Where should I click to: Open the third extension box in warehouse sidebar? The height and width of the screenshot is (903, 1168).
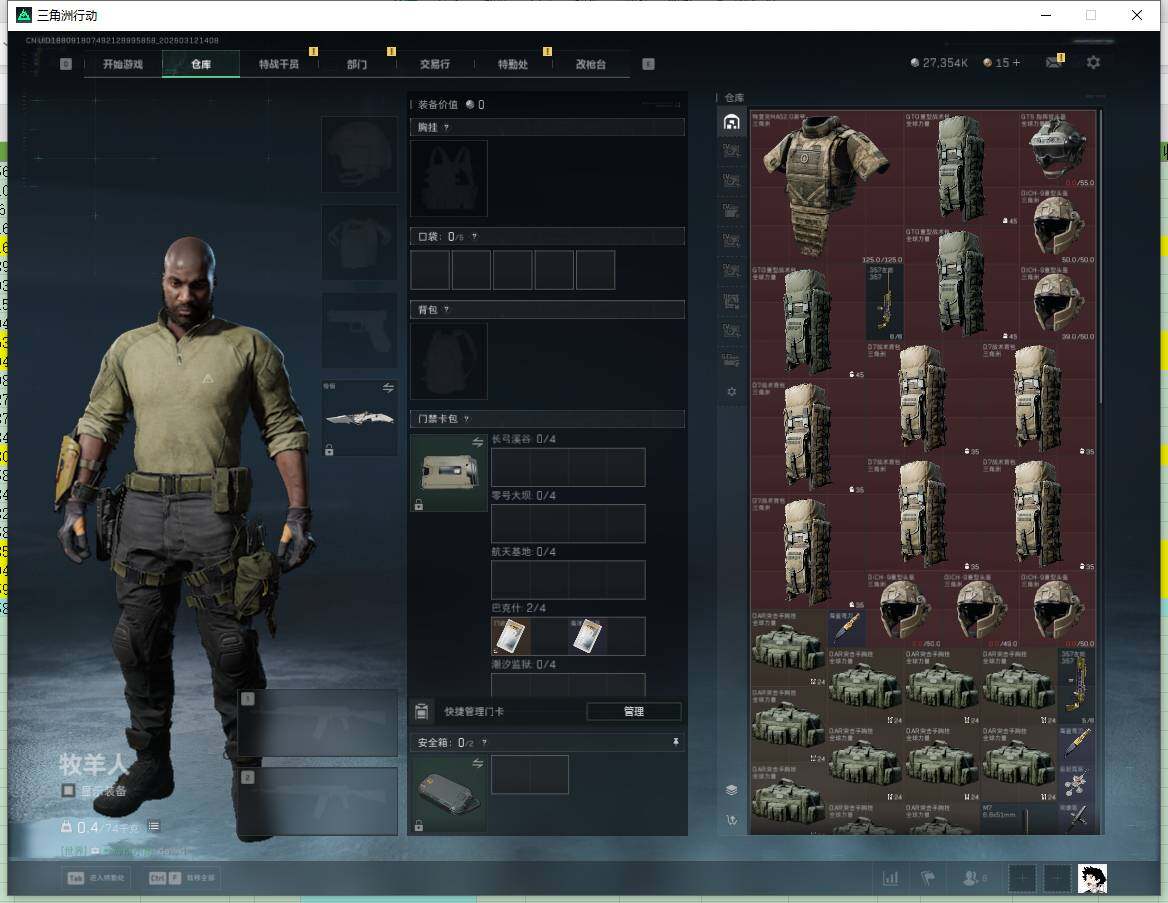[x=731, y=211]
